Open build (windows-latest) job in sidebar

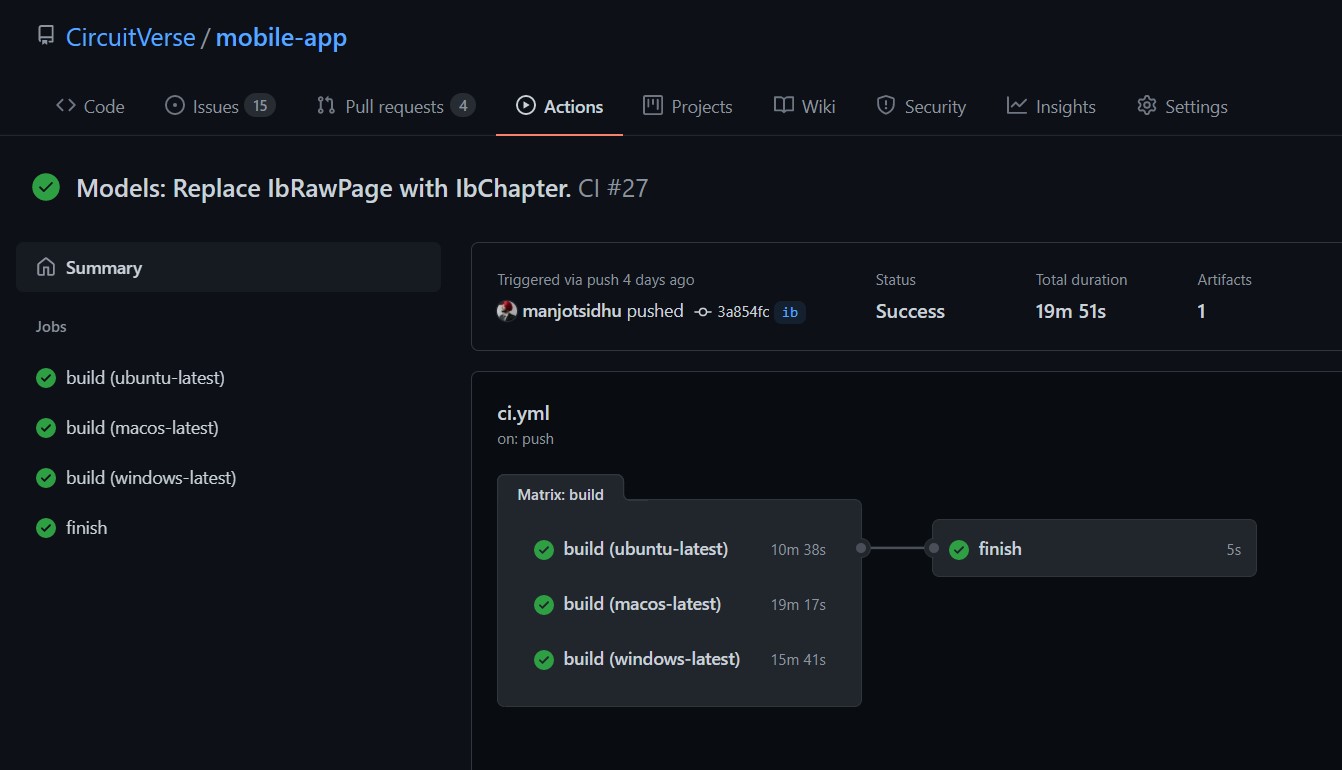point(151,477)
